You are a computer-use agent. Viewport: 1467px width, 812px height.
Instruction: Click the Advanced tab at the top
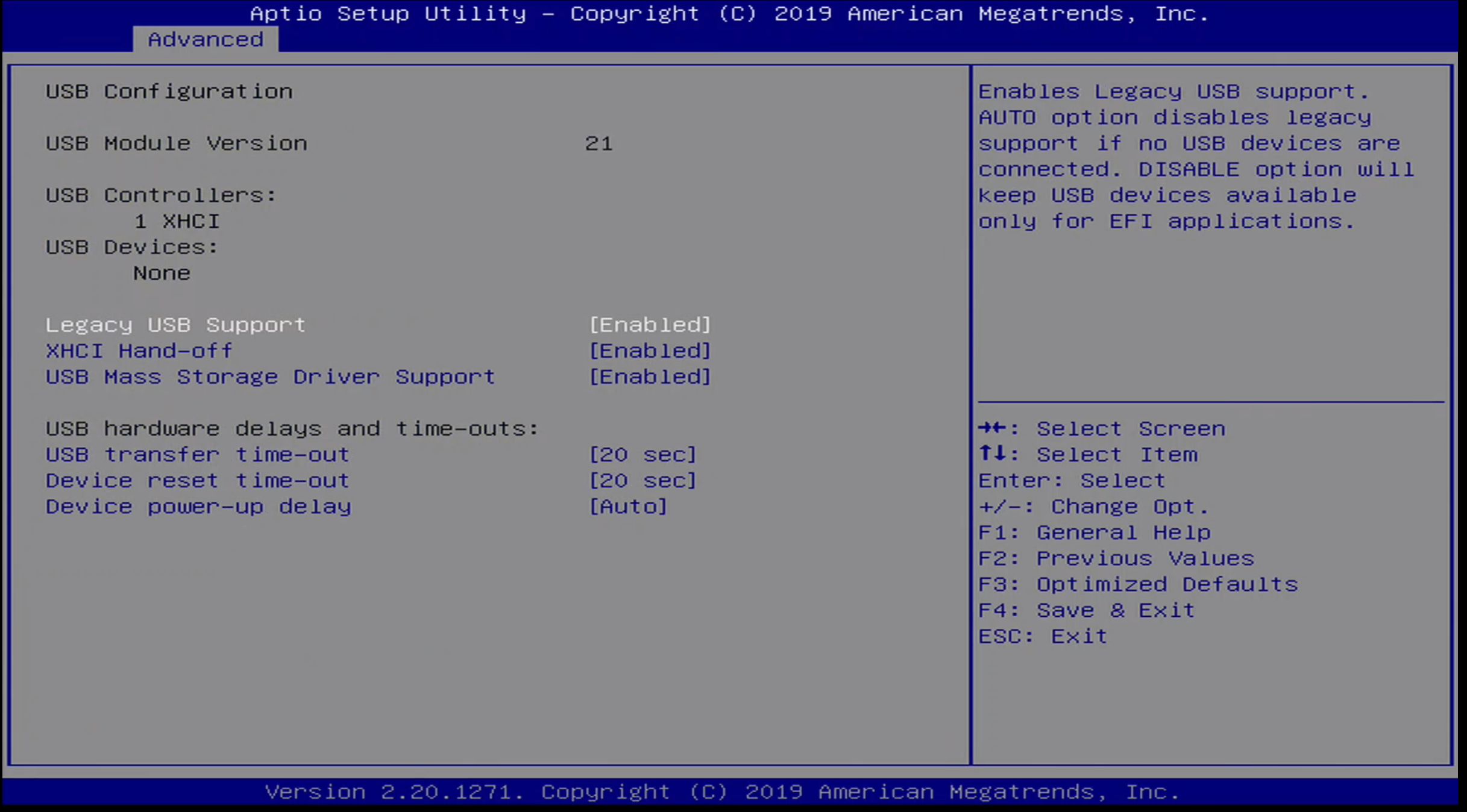tap(205, 39)
